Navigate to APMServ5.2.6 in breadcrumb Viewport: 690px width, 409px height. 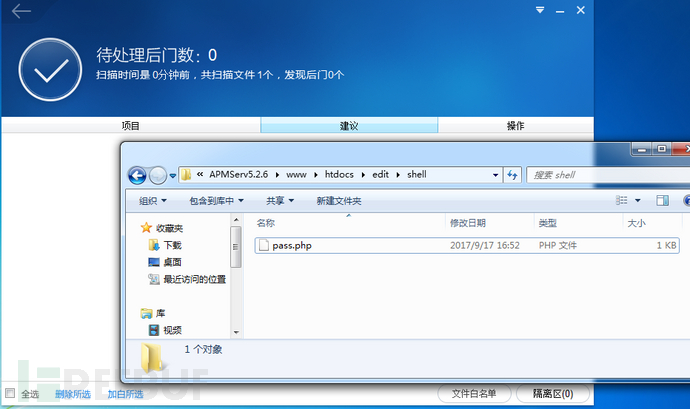(x=239, y=175)
